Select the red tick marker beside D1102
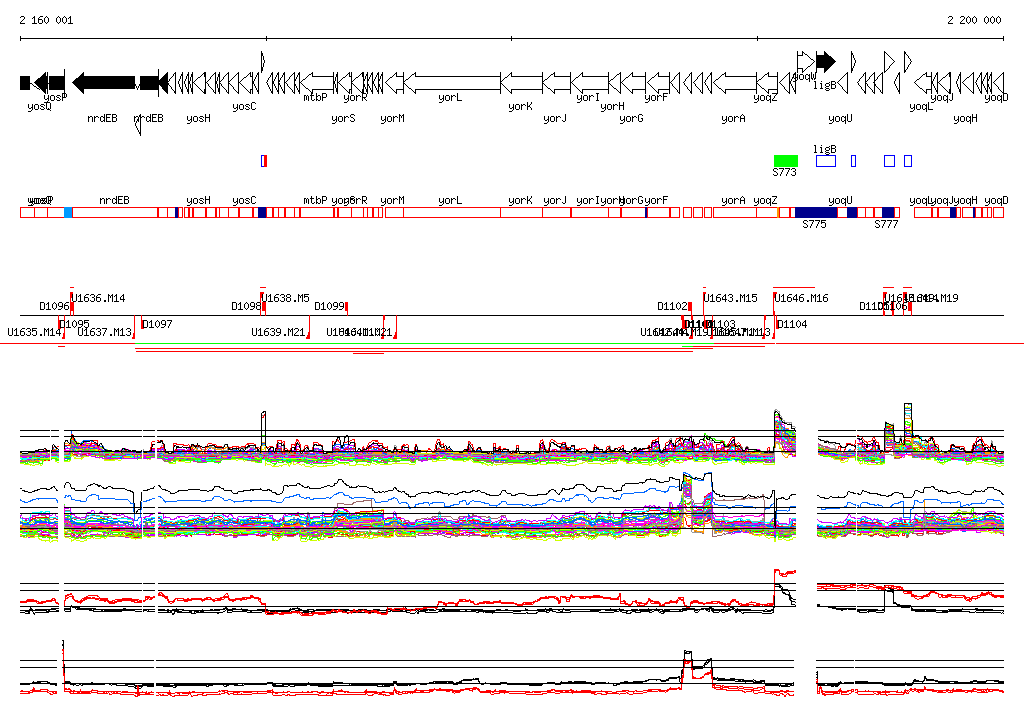The height and width of the screenshot is (714, 1024). pyautogui.click(x=690, y=308)
